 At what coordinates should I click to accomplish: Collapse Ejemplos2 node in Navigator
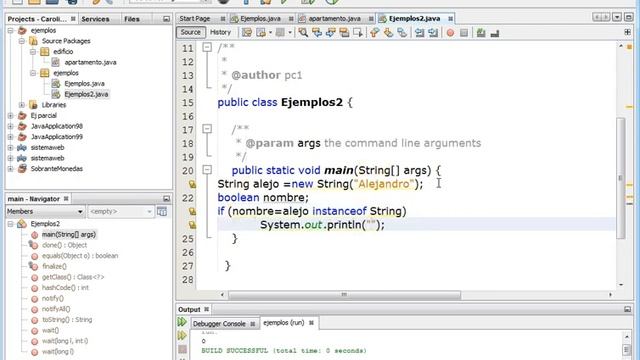[x=11, y=224]
